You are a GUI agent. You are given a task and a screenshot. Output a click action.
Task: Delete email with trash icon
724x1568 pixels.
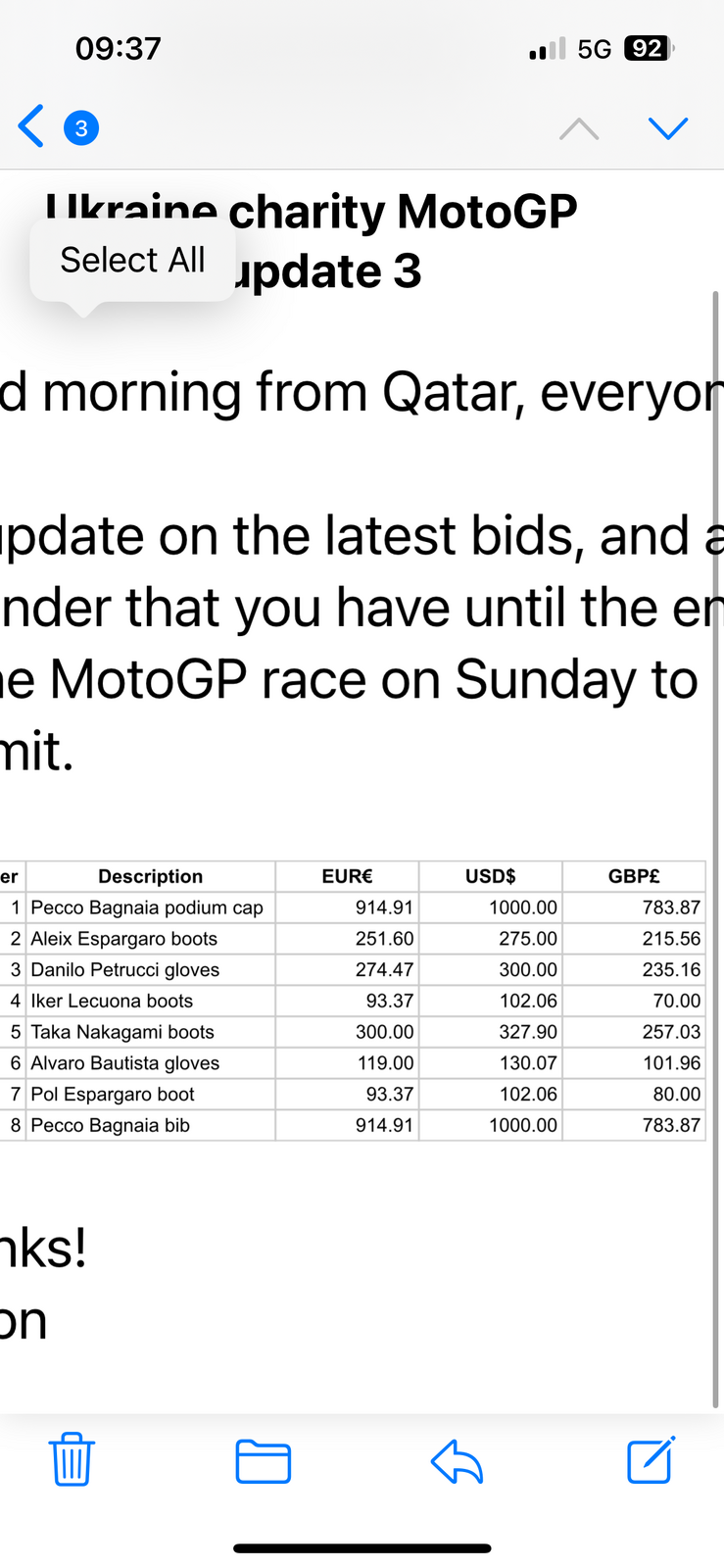coord(72,1459)
